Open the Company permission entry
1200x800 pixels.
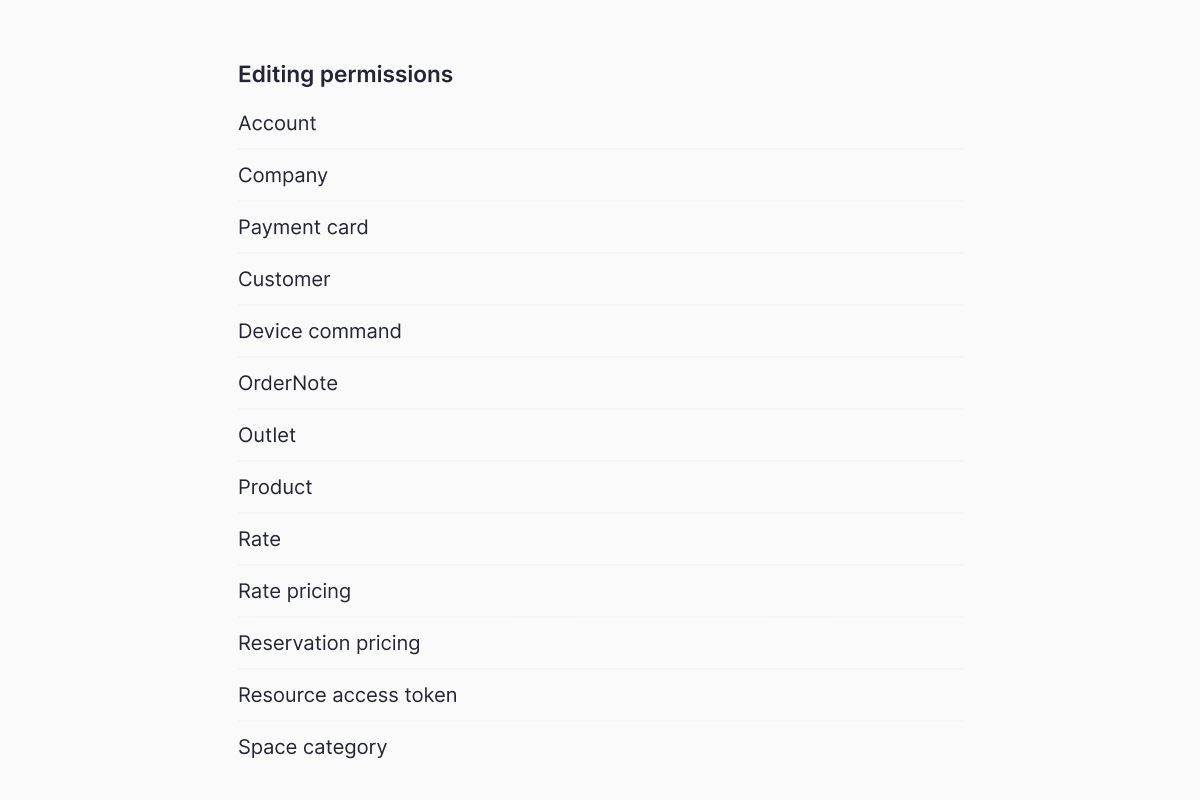[600, 176]
